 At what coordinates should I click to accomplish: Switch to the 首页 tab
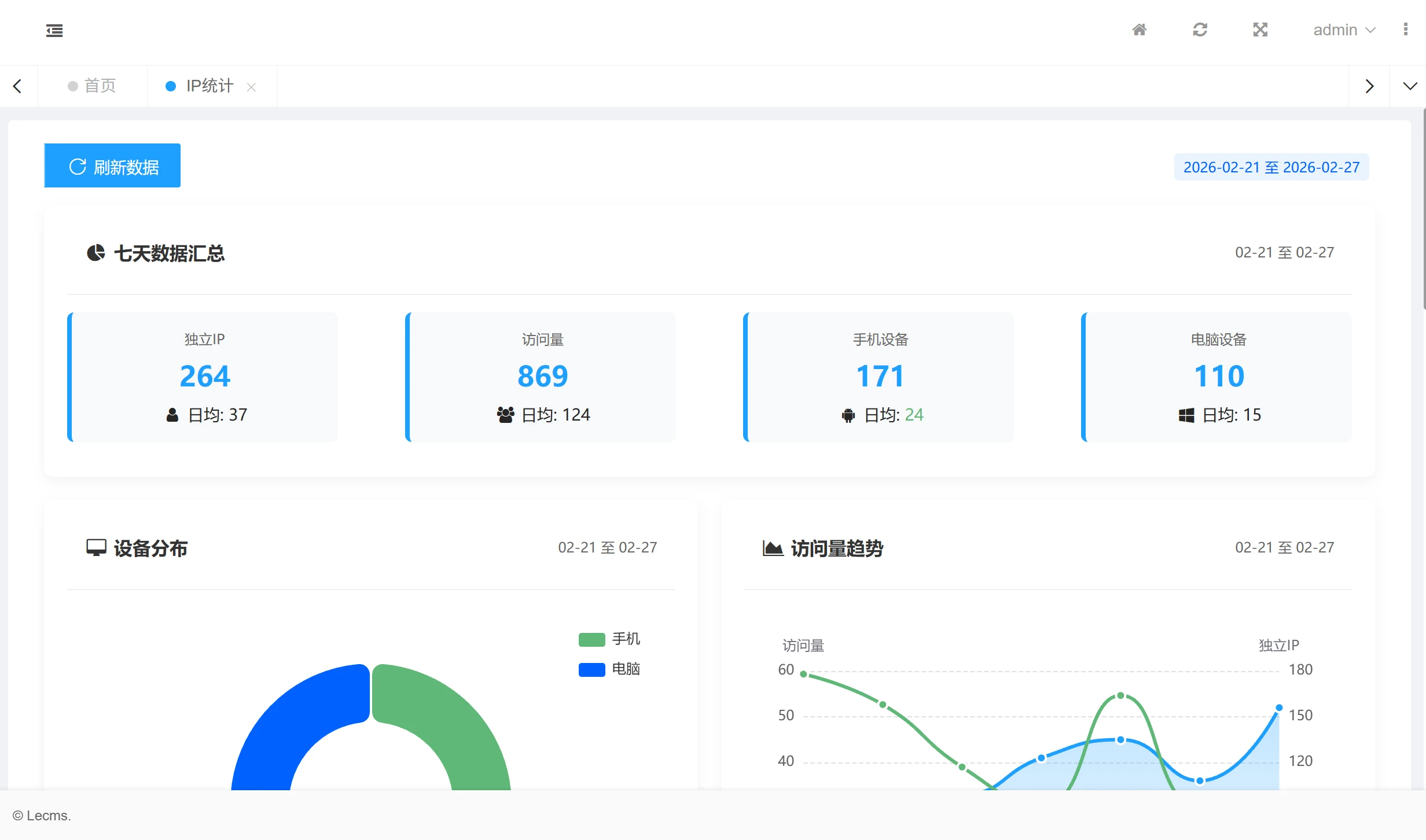click(x=93, y=86)
